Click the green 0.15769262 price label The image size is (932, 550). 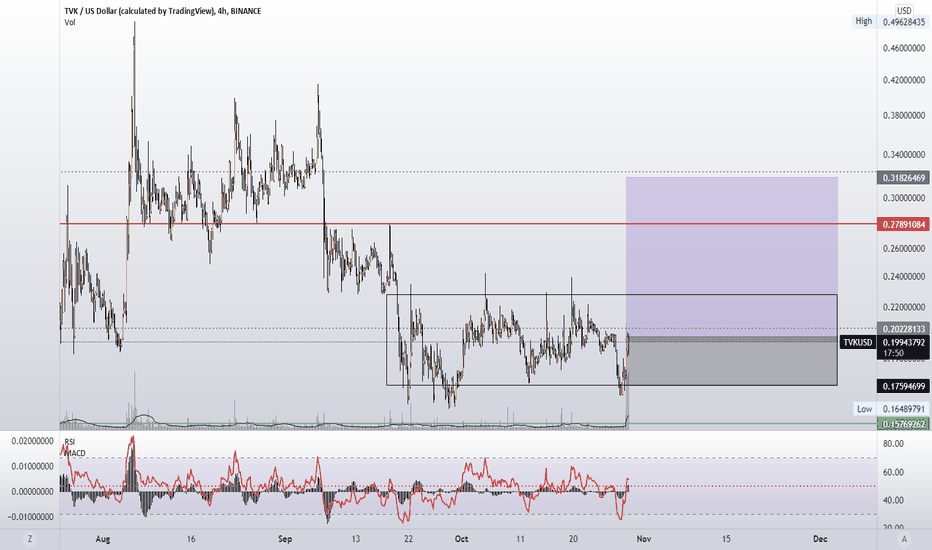tap(904, 424)
